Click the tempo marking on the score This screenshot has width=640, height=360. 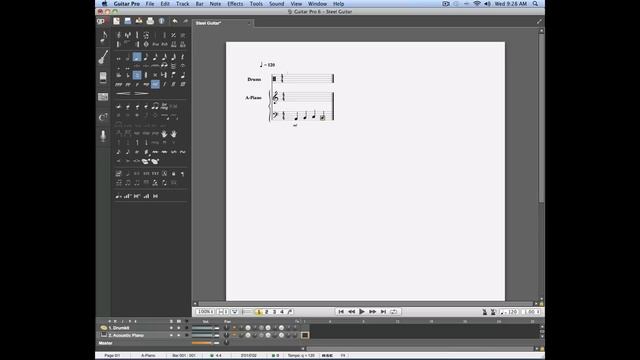(267, 64)
